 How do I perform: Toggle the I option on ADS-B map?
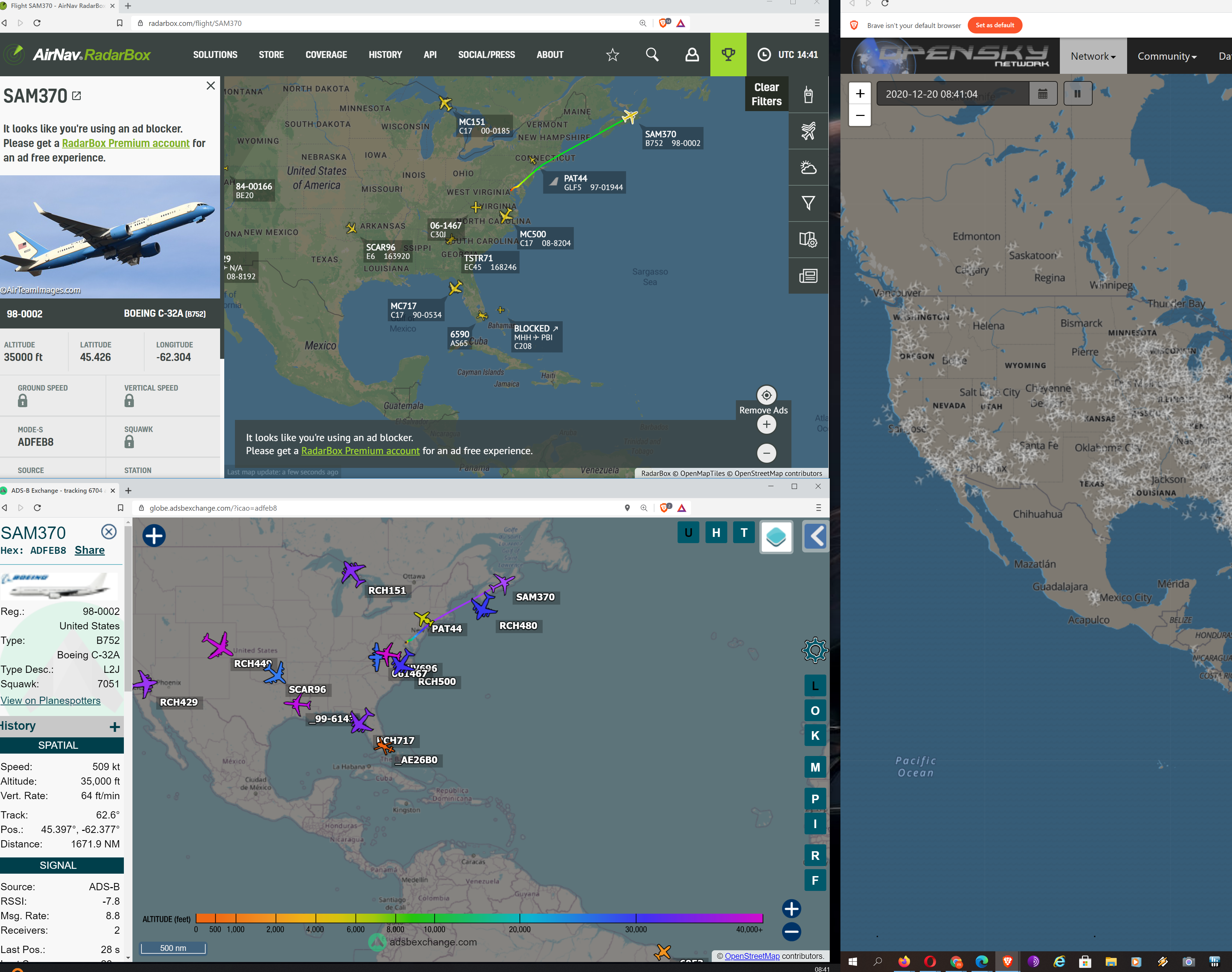click(815, 824)
